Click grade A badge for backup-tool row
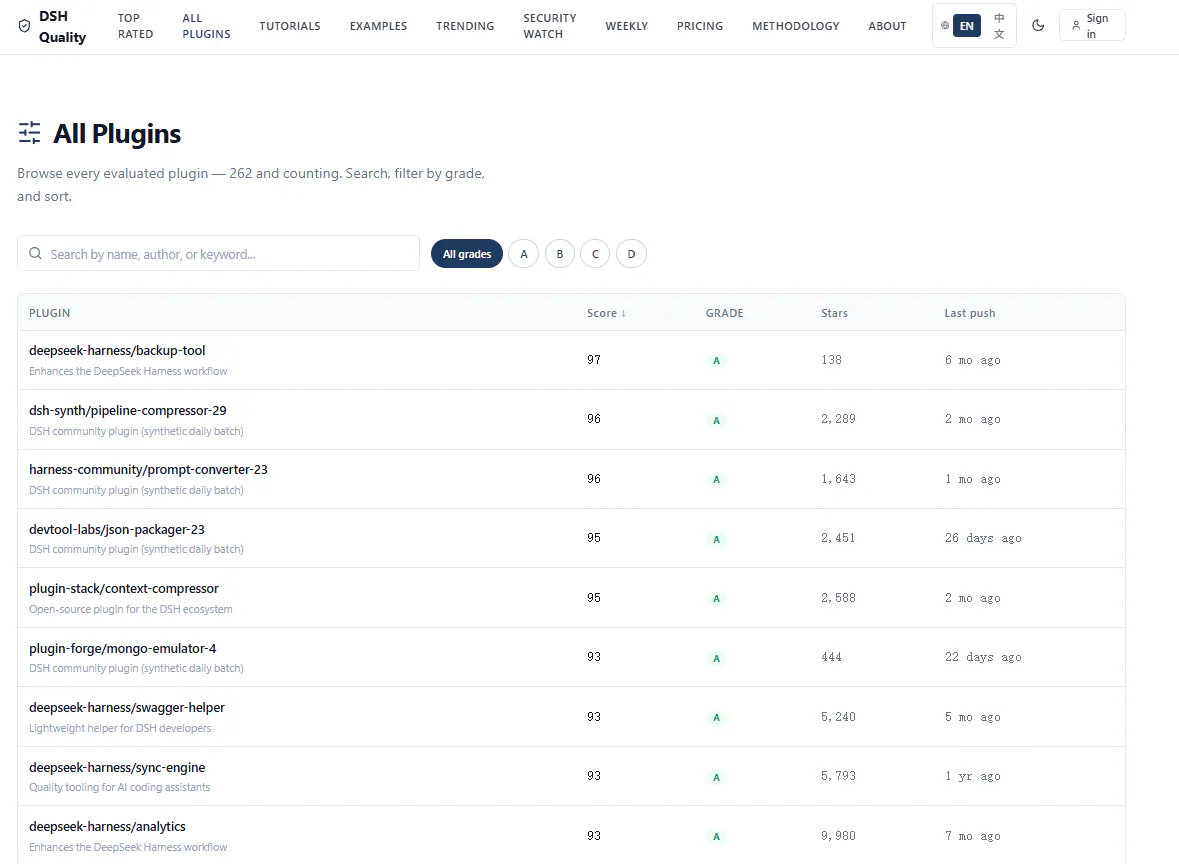Viewport: 1179px width, 864px height. pos(716,360)
